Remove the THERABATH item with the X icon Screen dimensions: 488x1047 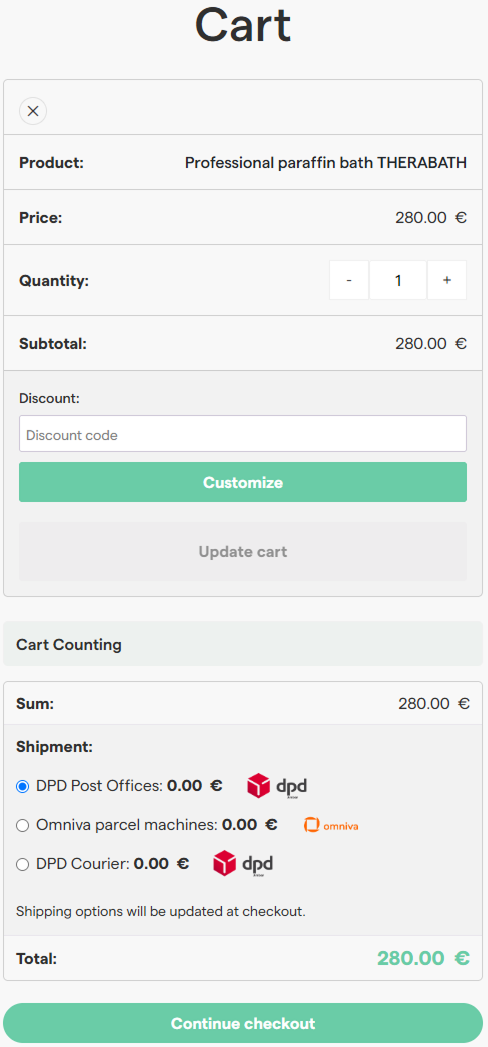(x=33, y=111)
